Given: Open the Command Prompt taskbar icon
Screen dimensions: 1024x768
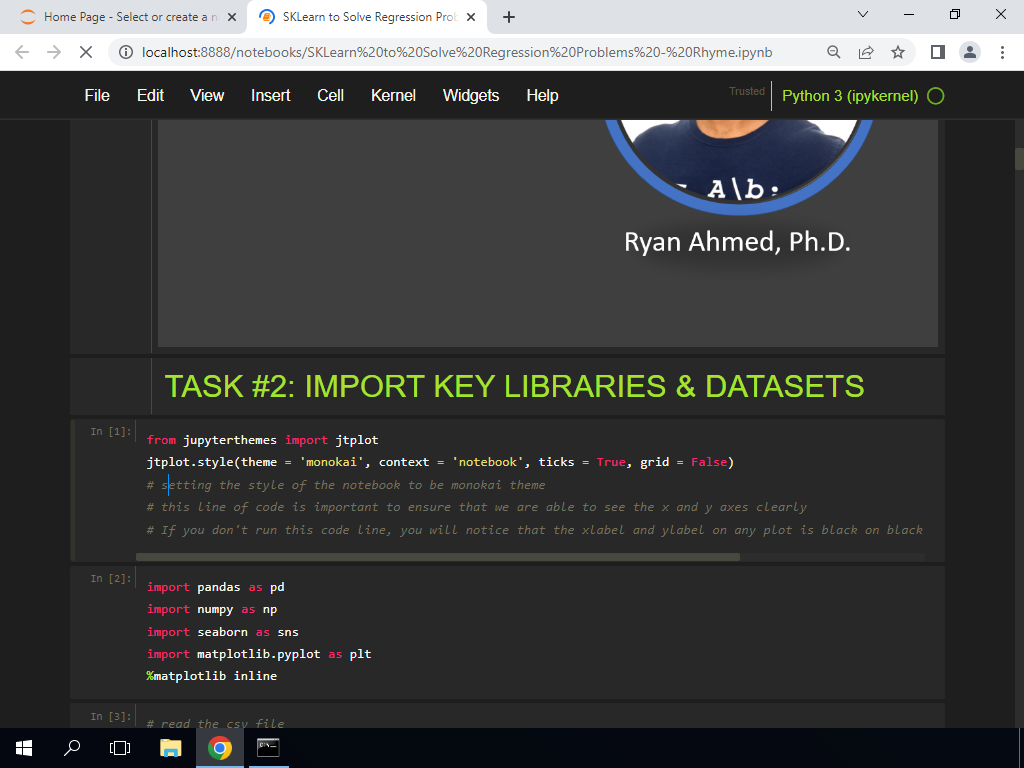Looking at the screenshot, I should [268, 748].
